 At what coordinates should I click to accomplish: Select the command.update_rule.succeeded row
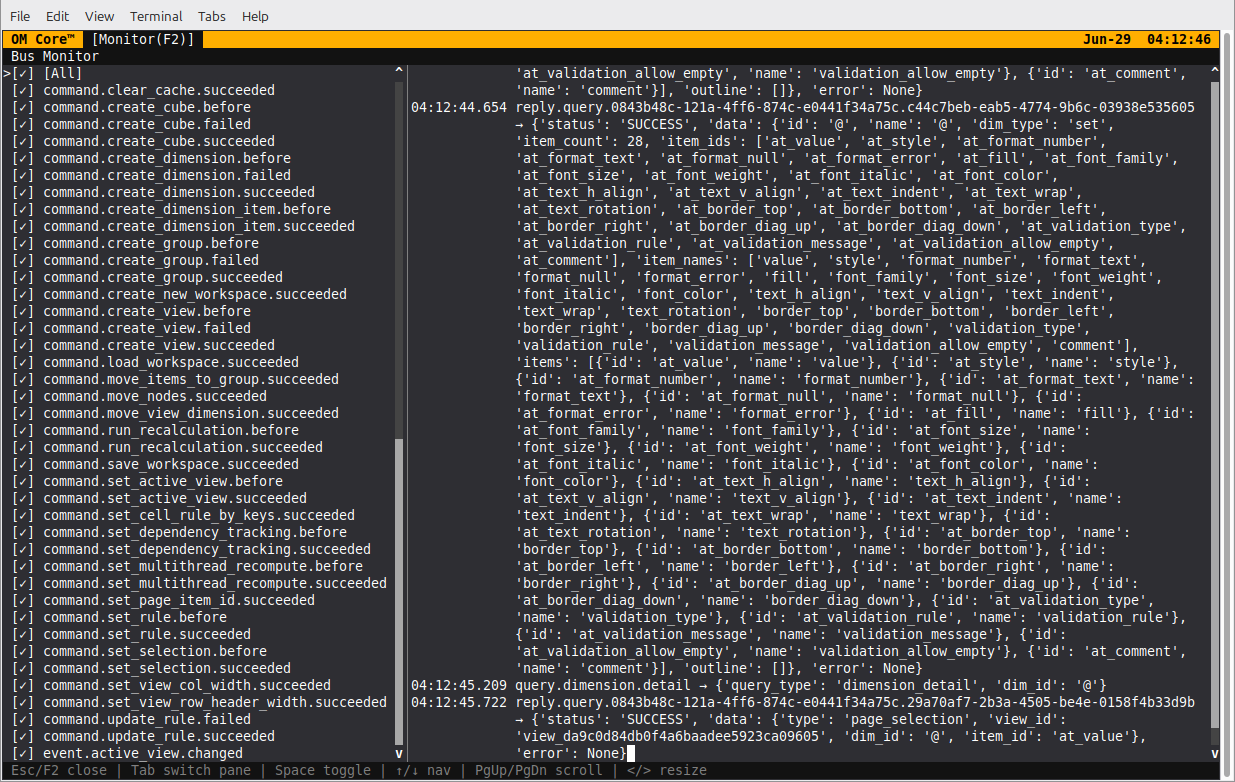point(199,736)
